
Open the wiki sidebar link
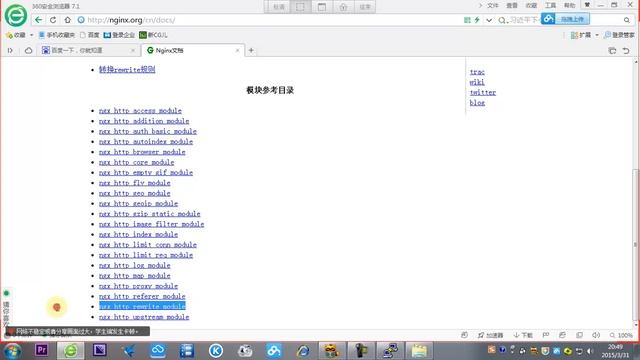477,82
